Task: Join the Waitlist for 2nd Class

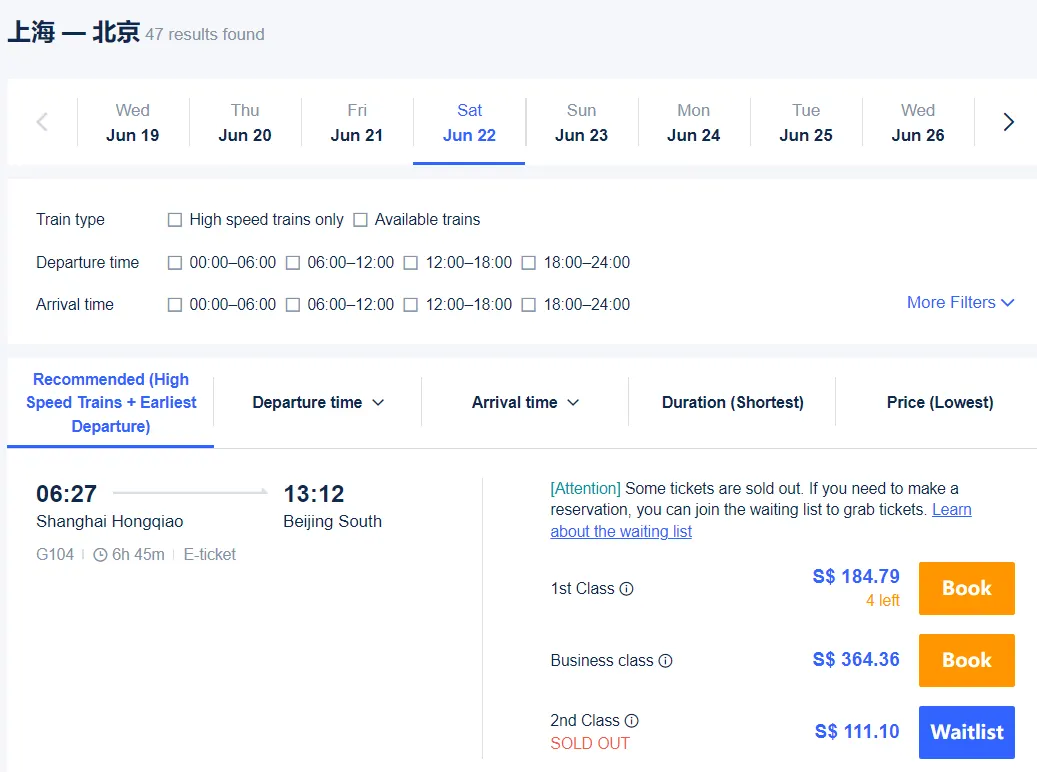Action: (x=965, y=732)
